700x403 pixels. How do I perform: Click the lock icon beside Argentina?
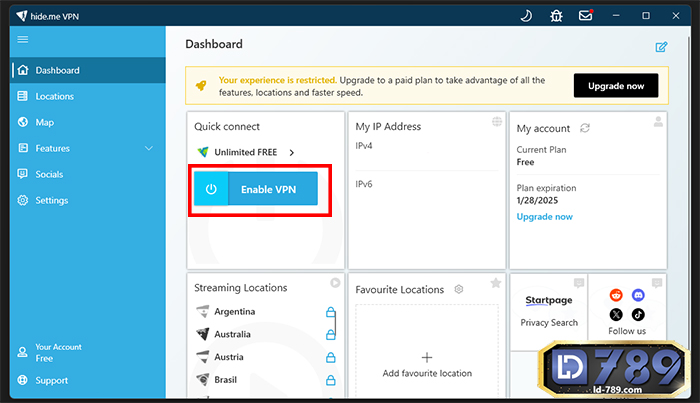(x=330, y=312)
